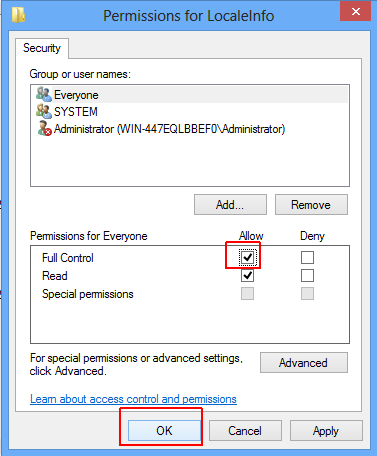Click the Add... button

(x=230, y=205)
